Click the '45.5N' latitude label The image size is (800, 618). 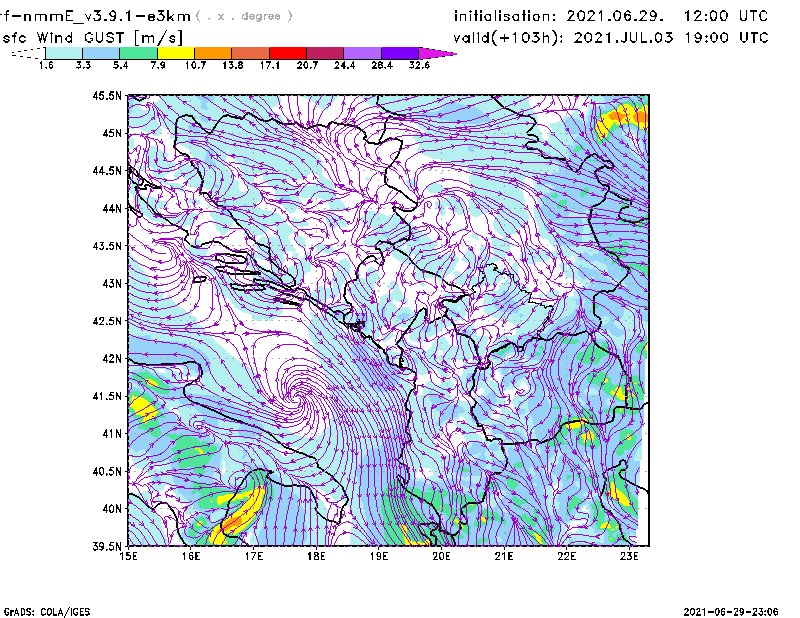click(107, 95)
